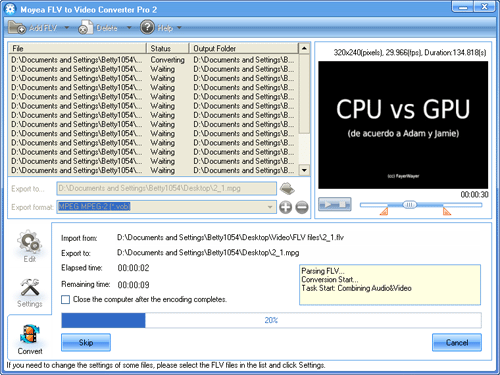
Task: Click the play/stop preview button
Action: point(334,204)
